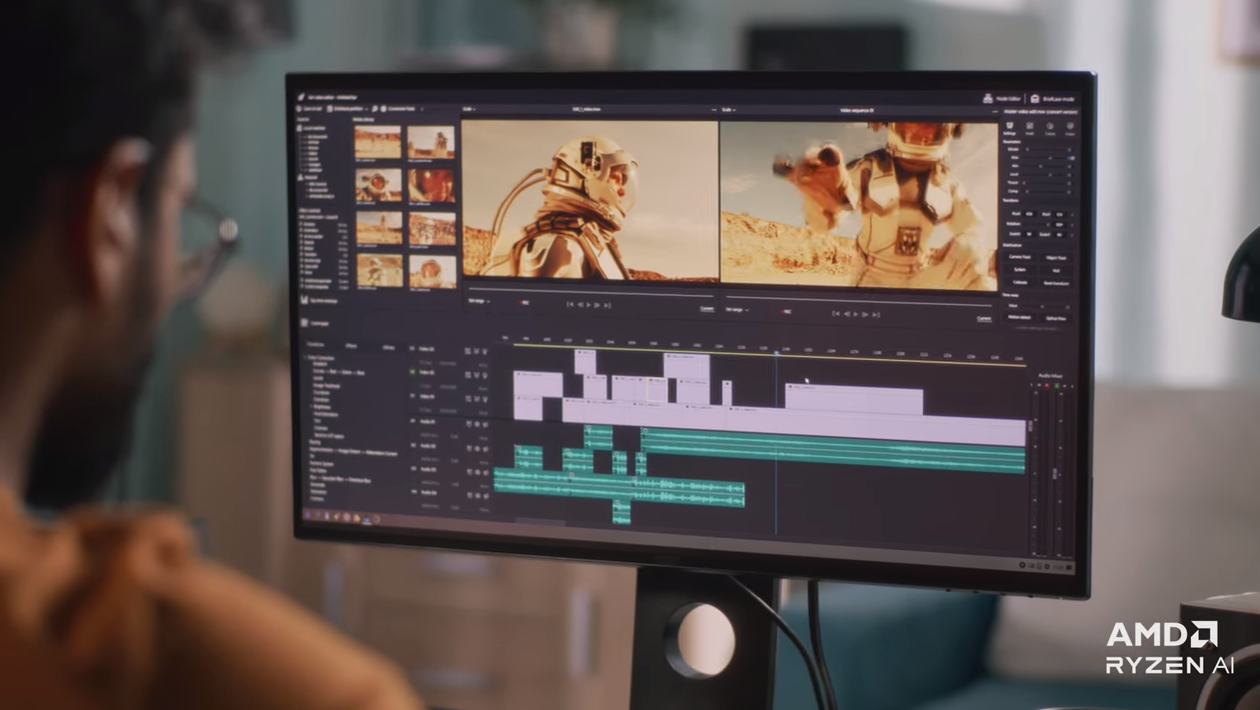Screen dimensions: 1260x710
Task: Select the lone video clip right of playhead
Action: point(854,399)
